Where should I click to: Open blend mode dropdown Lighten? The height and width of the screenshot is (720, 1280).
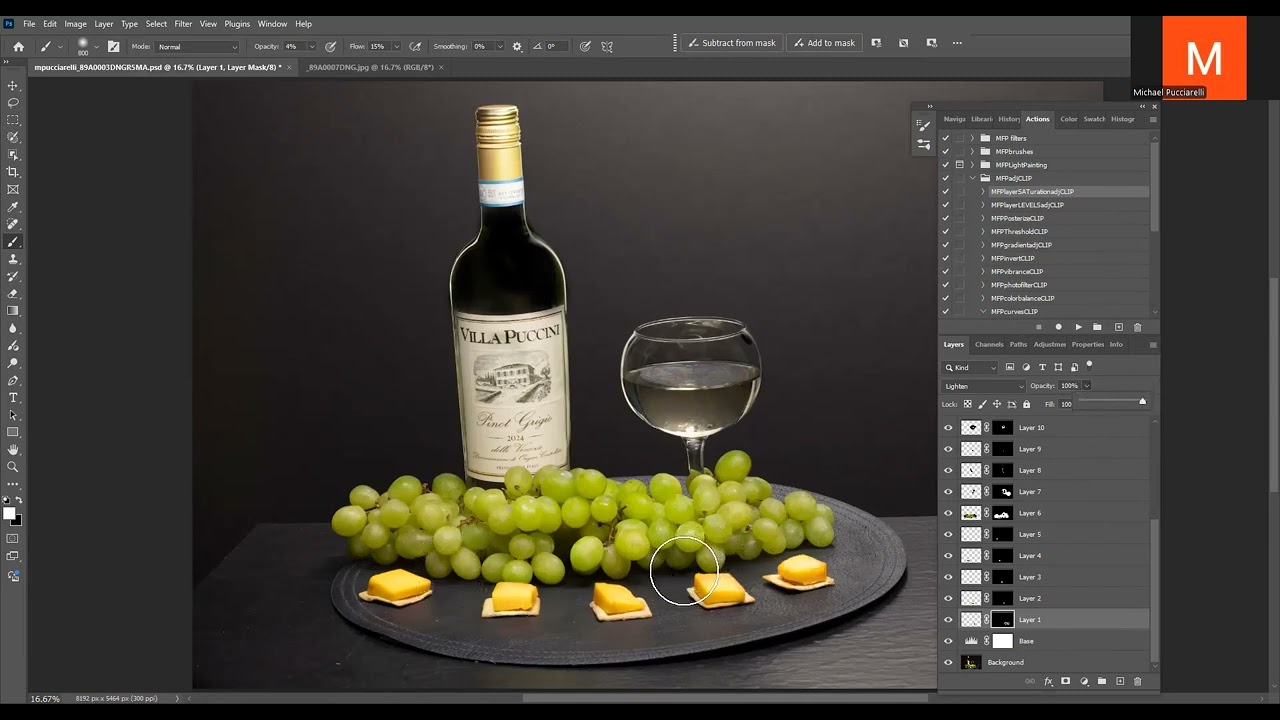(x=984, y=386)
